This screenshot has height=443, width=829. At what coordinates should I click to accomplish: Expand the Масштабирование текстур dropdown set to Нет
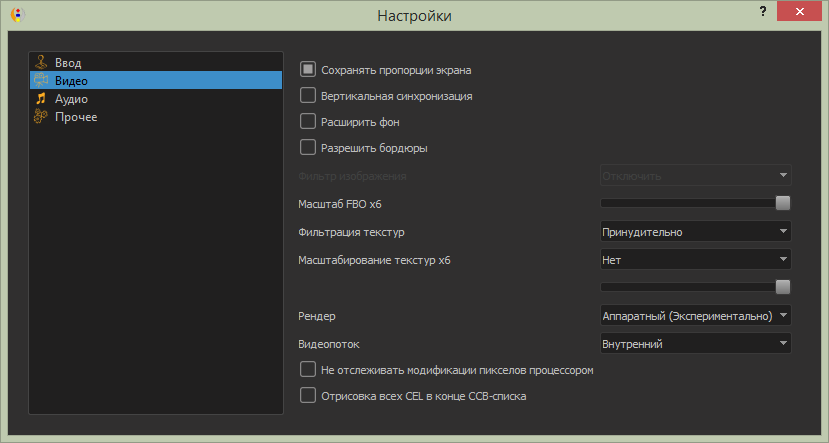[x=695, y=260]
